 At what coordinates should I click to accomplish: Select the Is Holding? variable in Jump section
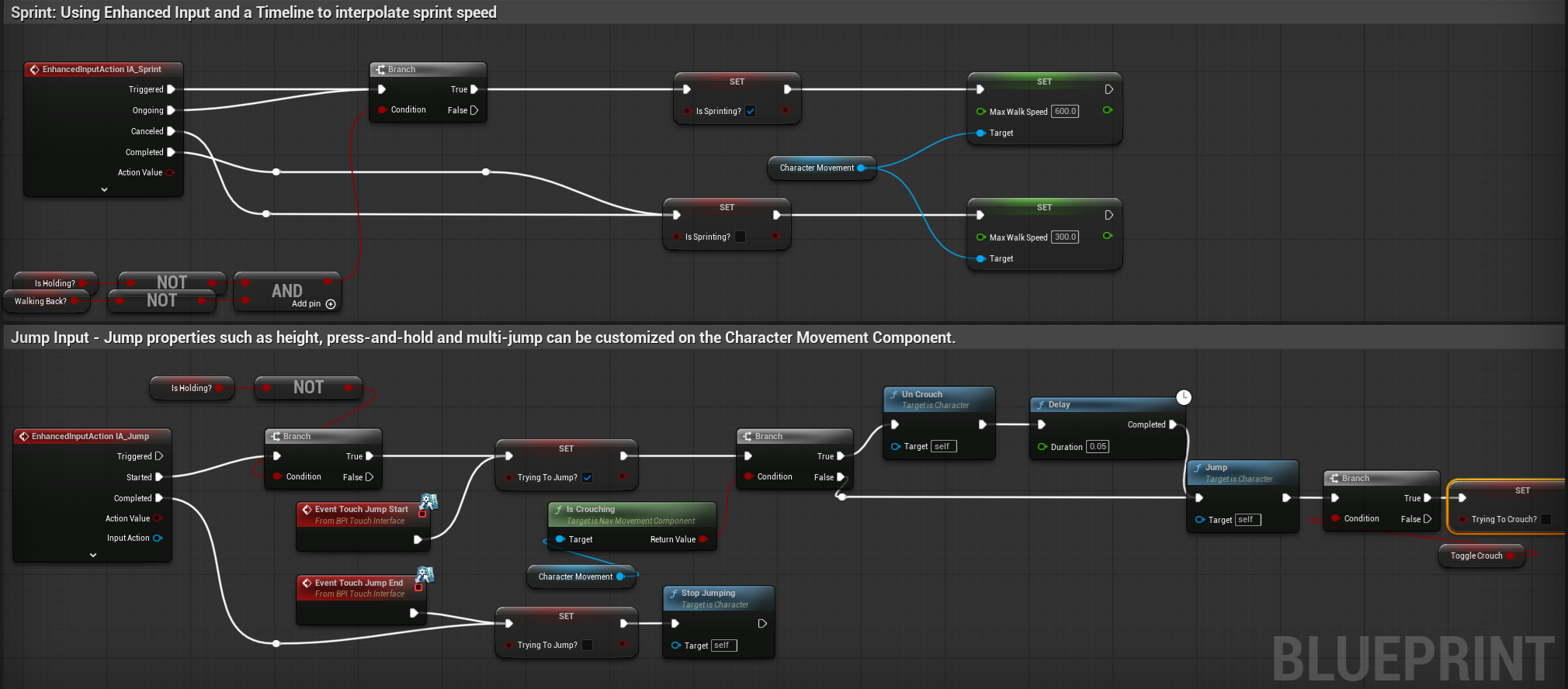tap(192, 388)
